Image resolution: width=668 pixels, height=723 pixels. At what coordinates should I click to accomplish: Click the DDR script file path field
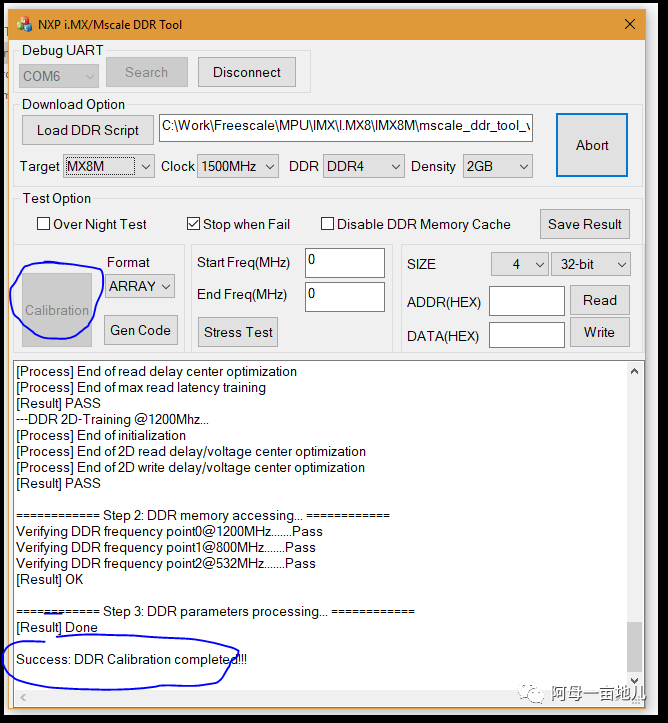(x=346, y=128)
